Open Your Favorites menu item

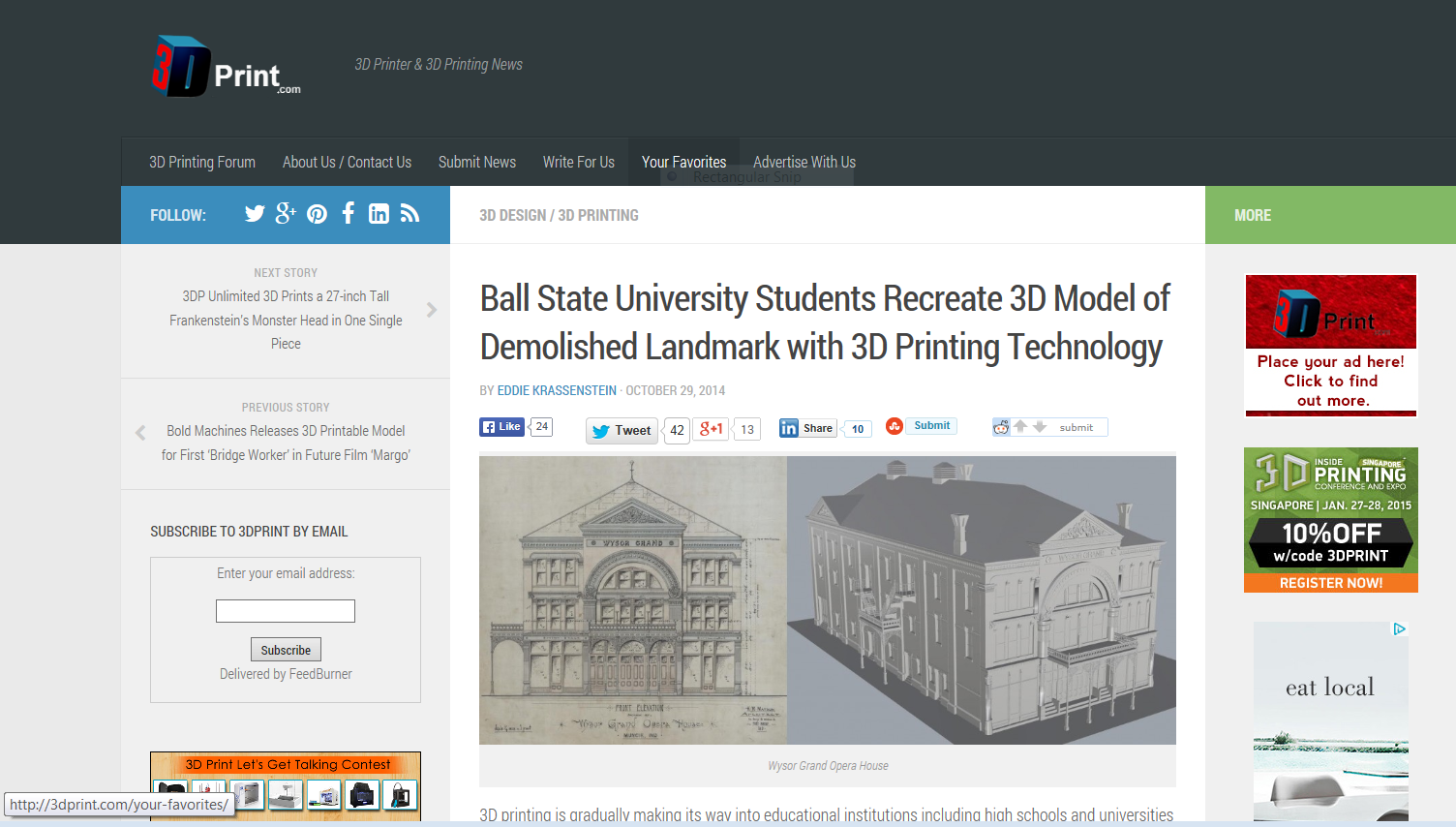pyautogui.click(x=683, y=162)
